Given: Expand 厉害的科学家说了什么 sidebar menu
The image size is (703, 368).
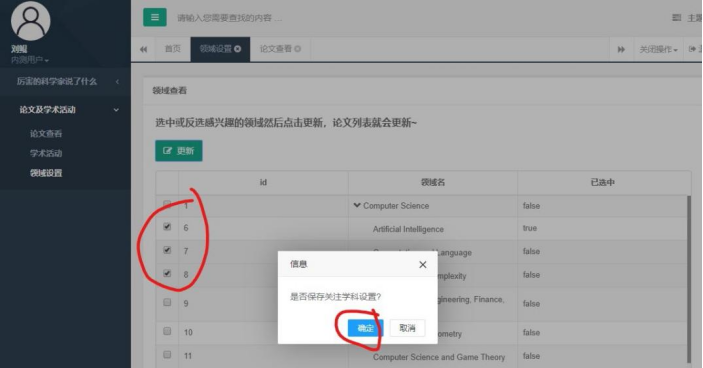Looking at the screenshot, I should coord(65,82).
